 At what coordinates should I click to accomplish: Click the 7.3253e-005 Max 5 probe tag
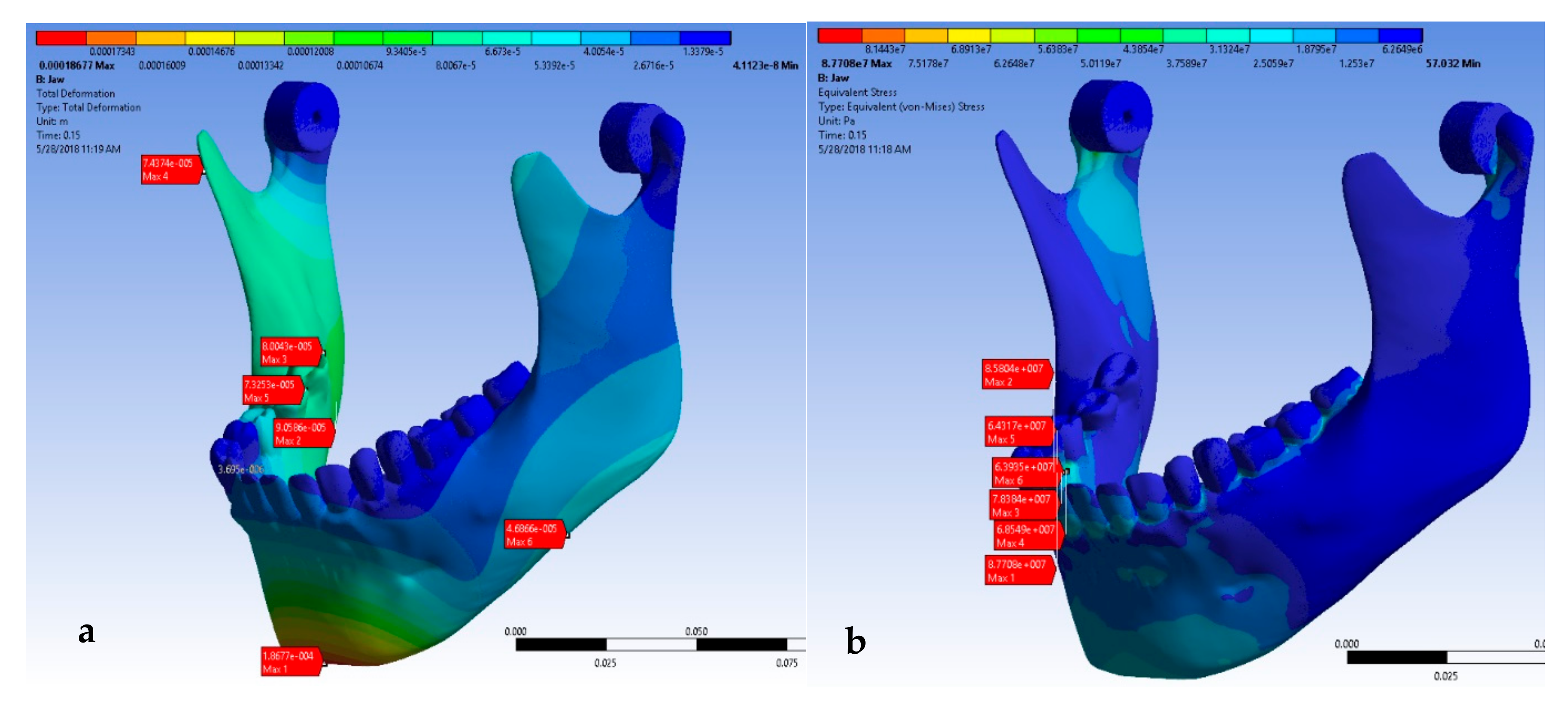[x=272, y=391]
